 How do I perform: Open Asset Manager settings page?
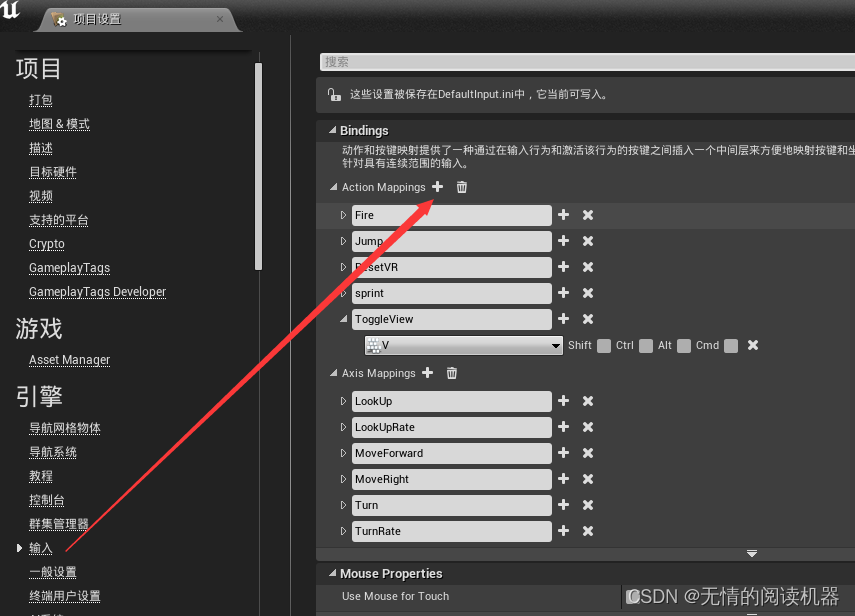[x=70, y=360]
